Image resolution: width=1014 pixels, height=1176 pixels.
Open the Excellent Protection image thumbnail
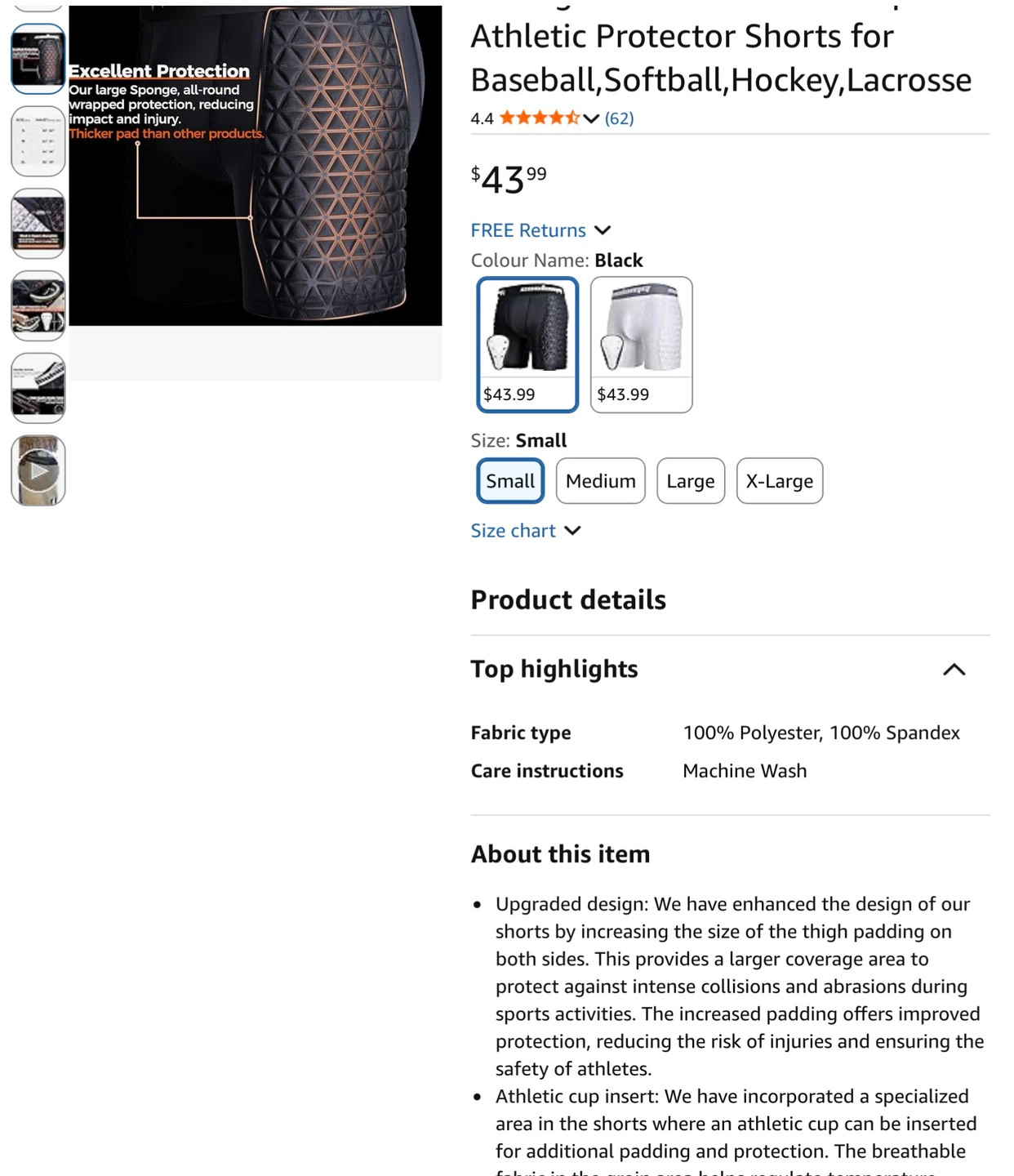(x=38, y=59)
